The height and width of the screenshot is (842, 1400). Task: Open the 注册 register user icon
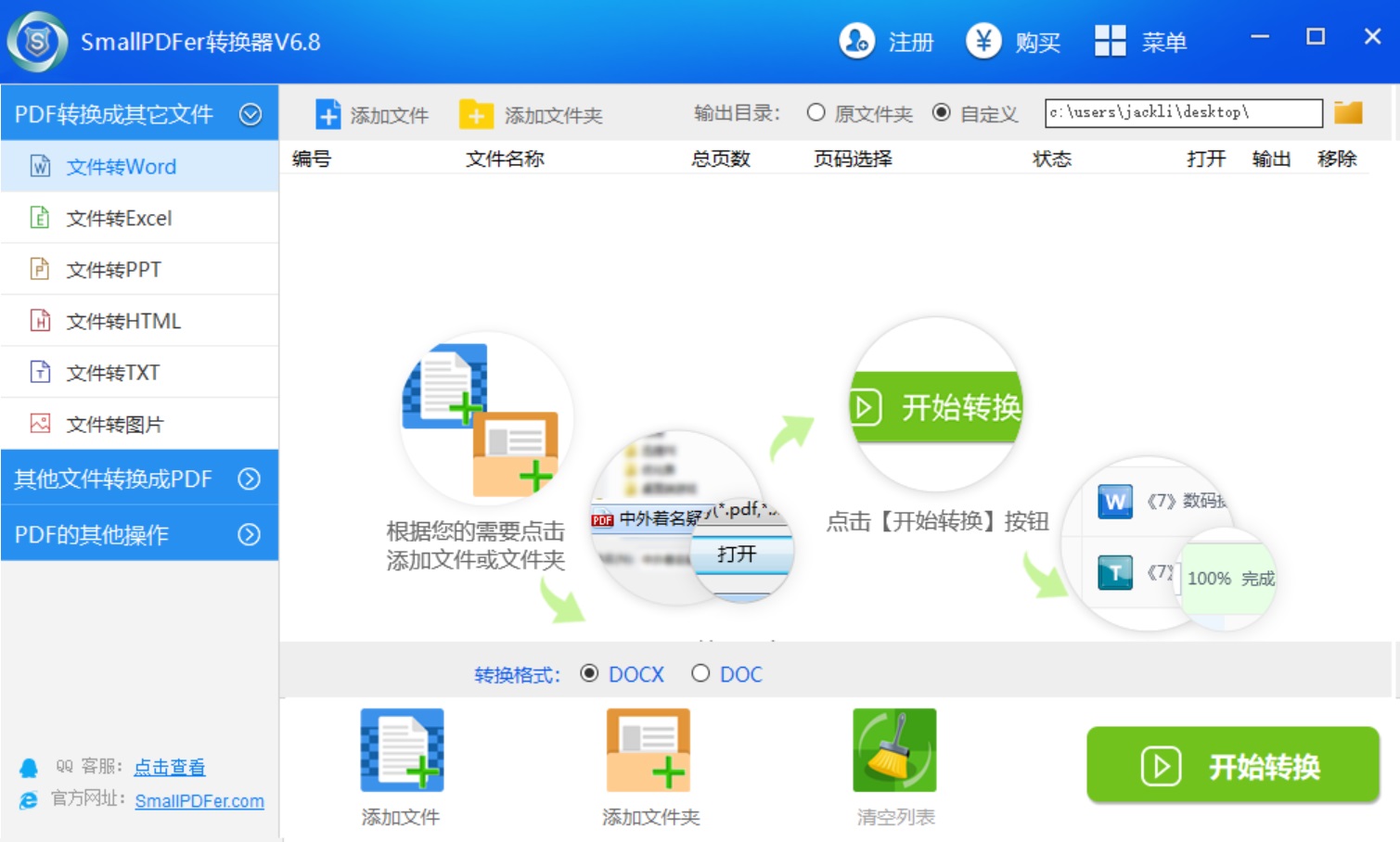click(856, 41)
